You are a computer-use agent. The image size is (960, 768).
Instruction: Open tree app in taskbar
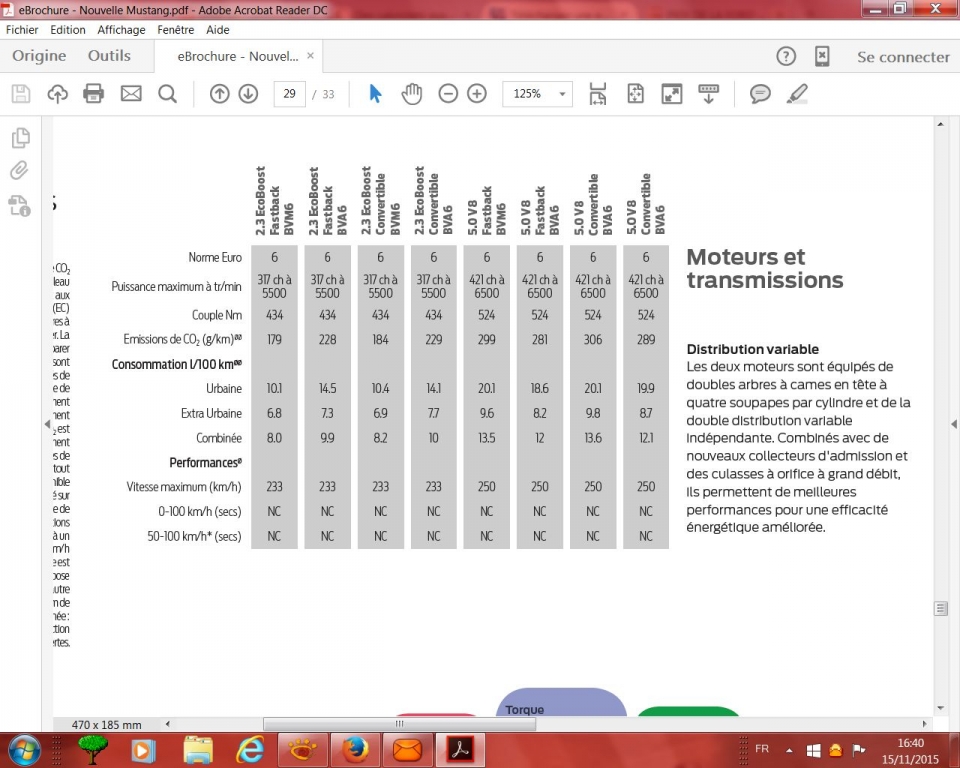click(93, 750)
